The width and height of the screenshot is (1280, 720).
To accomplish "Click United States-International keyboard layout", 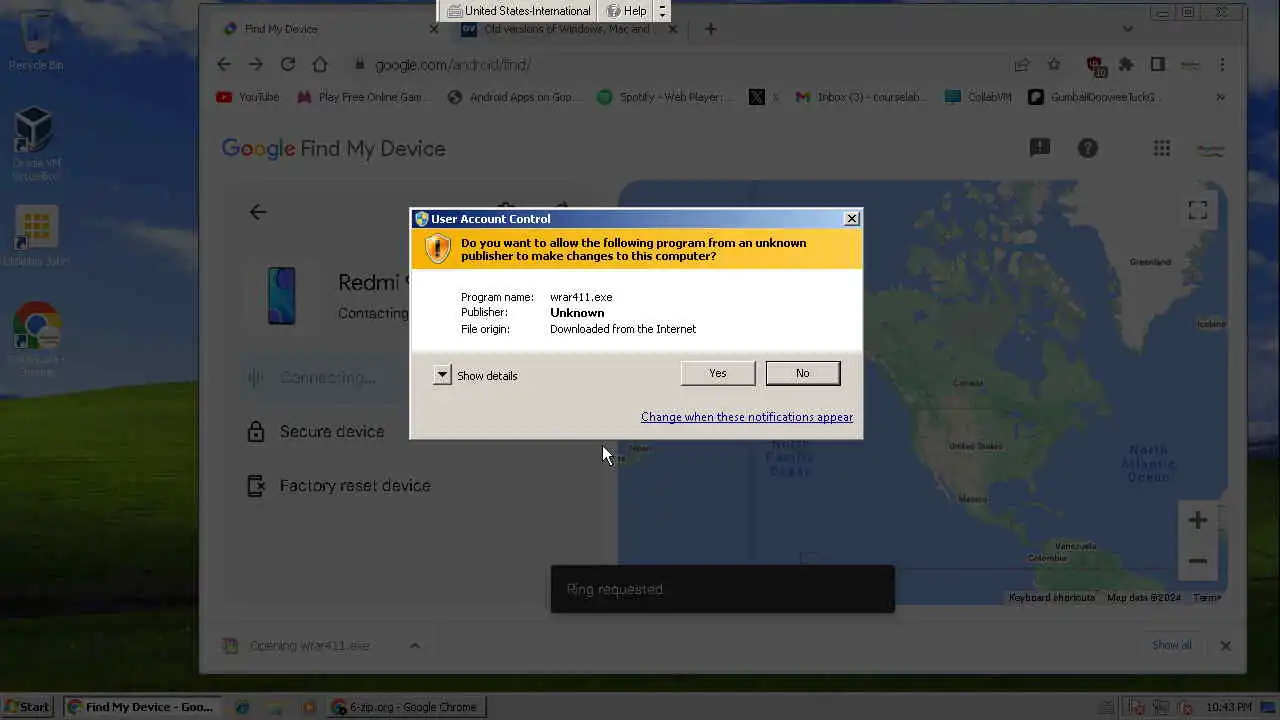I will [x=519, y=11].
